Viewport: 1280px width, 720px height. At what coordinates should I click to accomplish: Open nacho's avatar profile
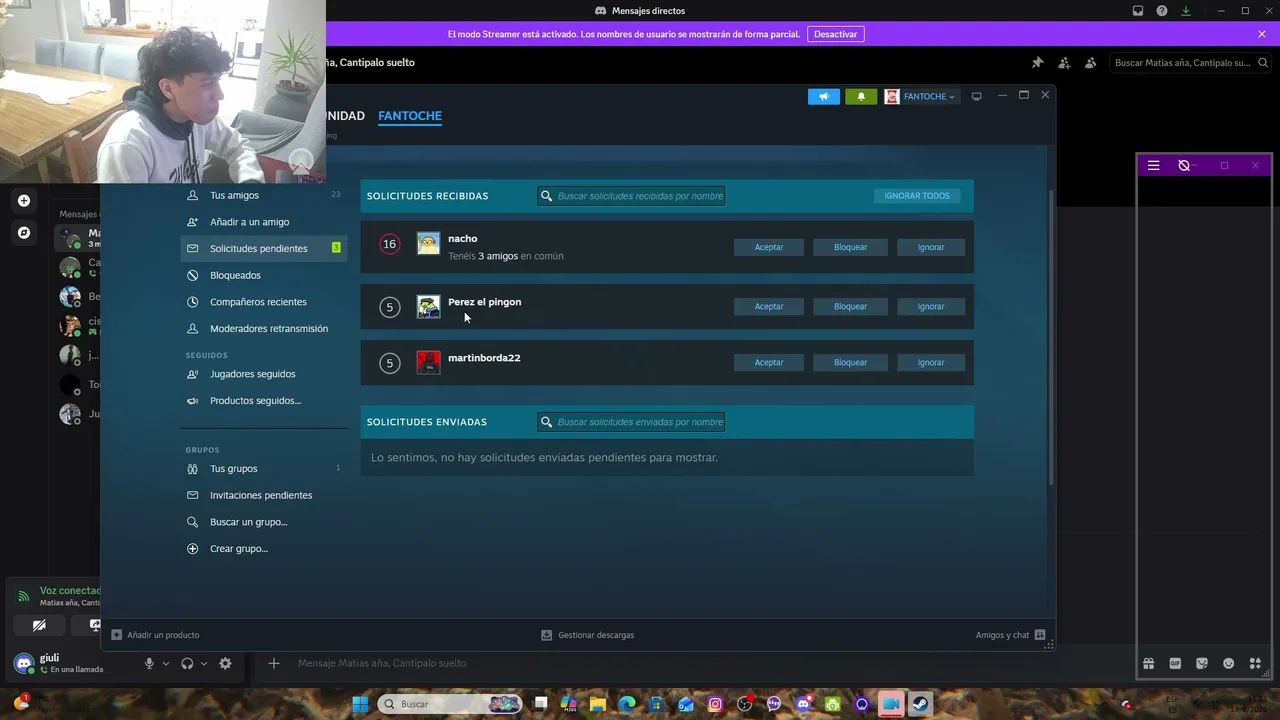(428, 244)
